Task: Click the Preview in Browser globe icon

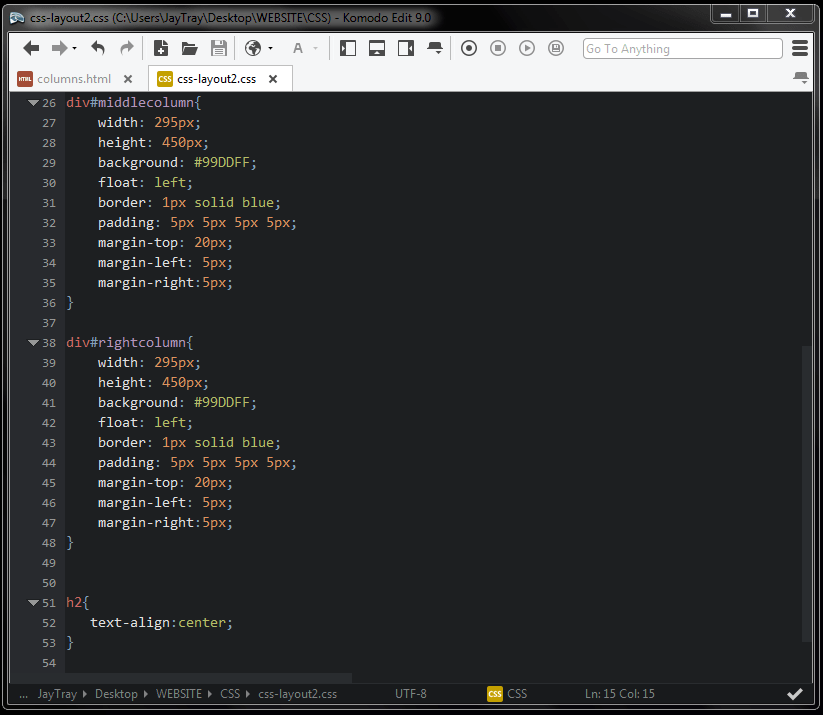Action: click(x=251, y=47)
